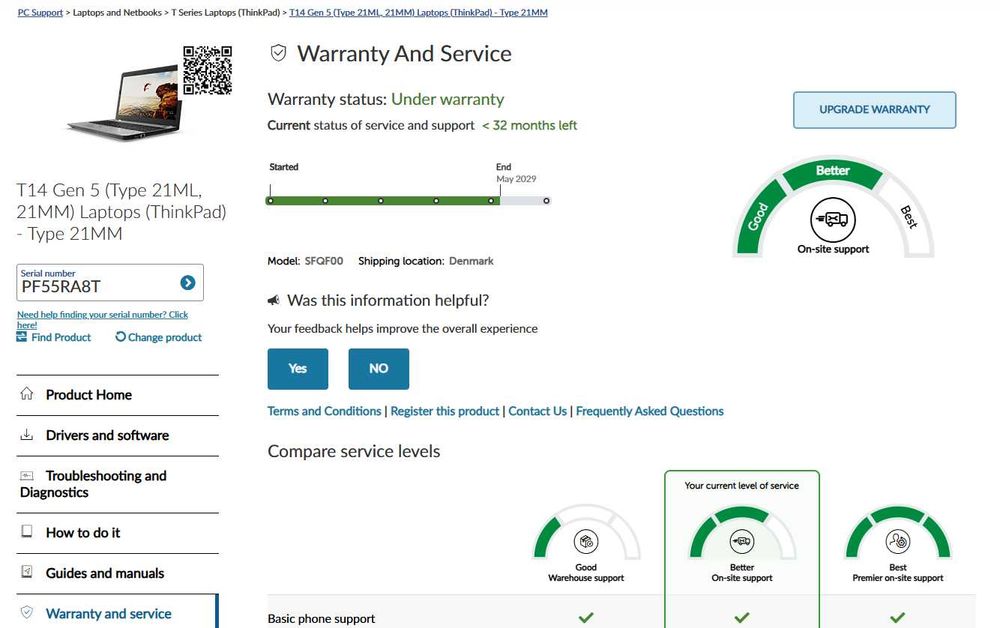The image size is (1000, 628).
Task: Click the 'Basic phone support' row label
Action: 321,618
